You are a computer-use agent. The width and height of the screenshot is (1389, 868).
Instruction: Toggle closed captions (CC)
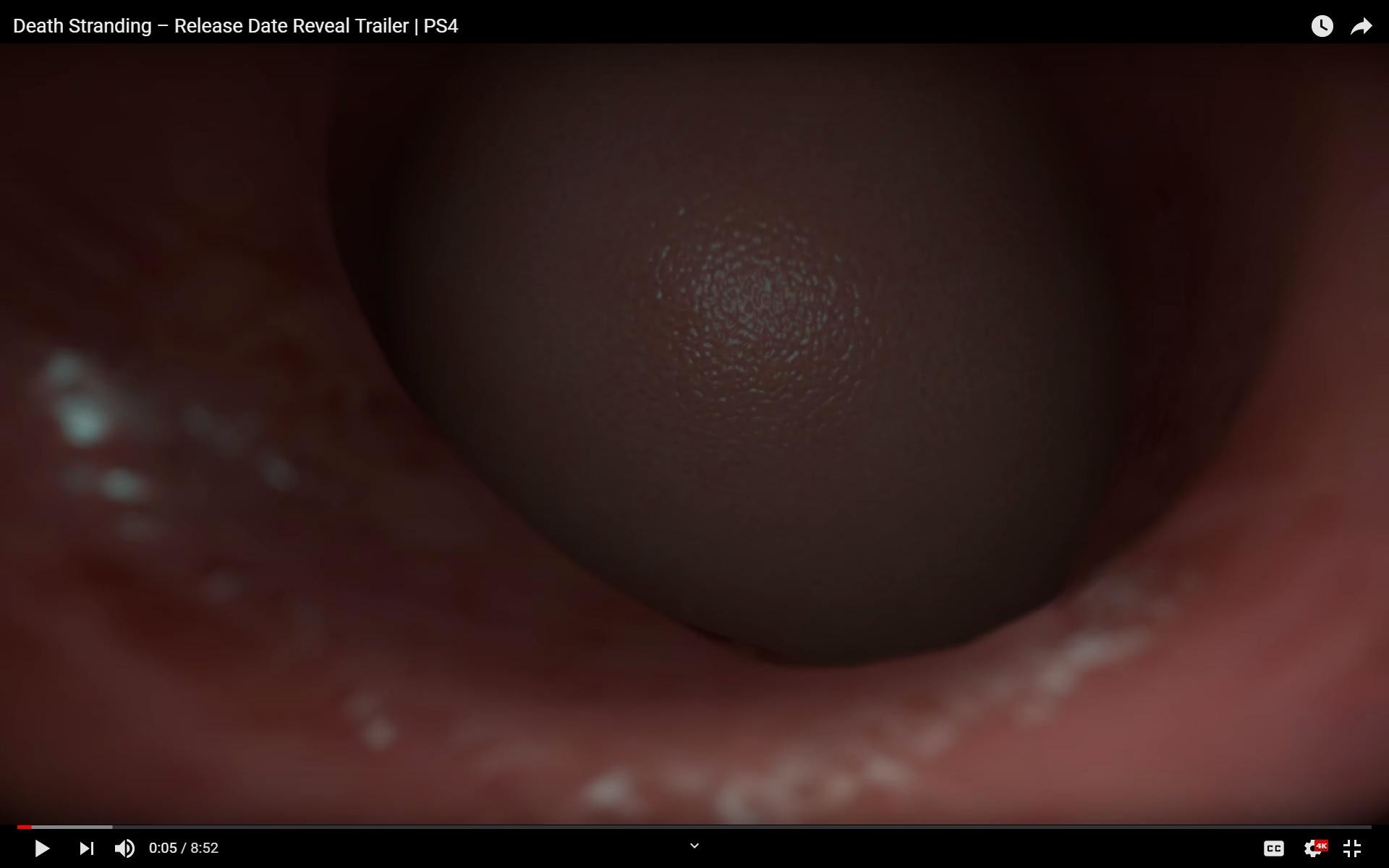[1274, 848]
